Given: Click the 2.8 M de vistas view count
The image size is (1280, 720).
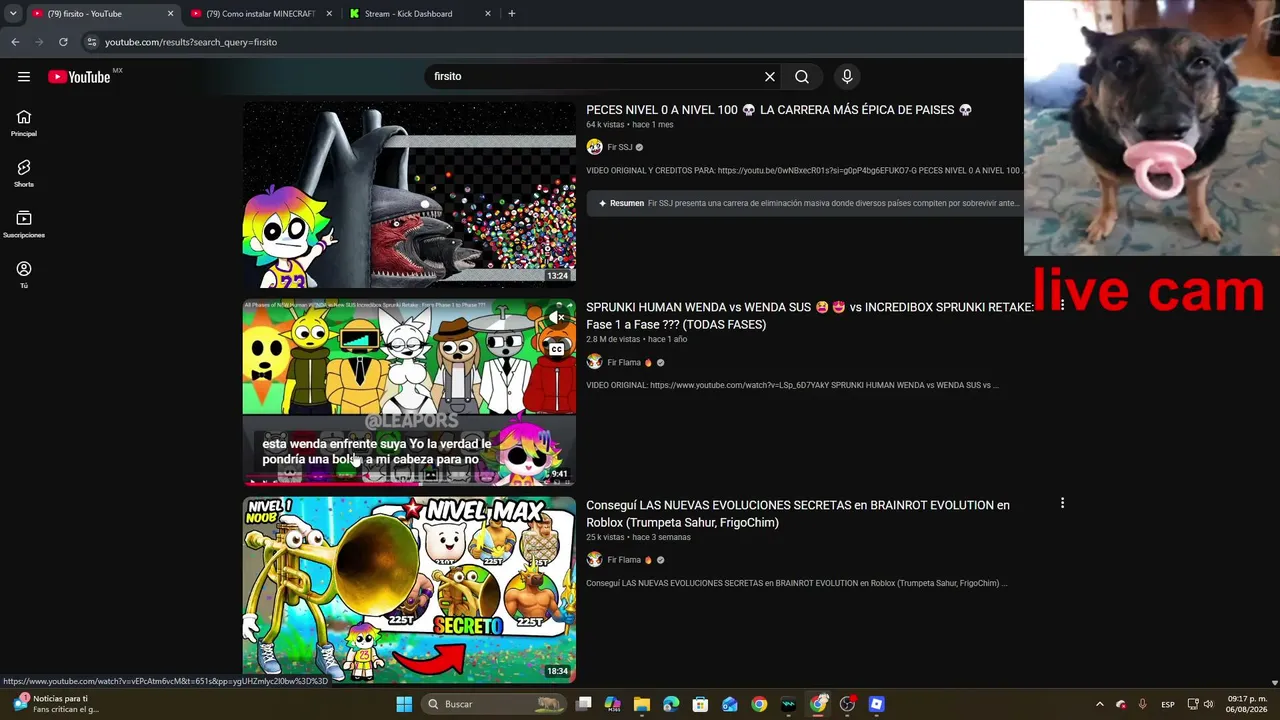Looking at the screenshot, I should [612, 340].
